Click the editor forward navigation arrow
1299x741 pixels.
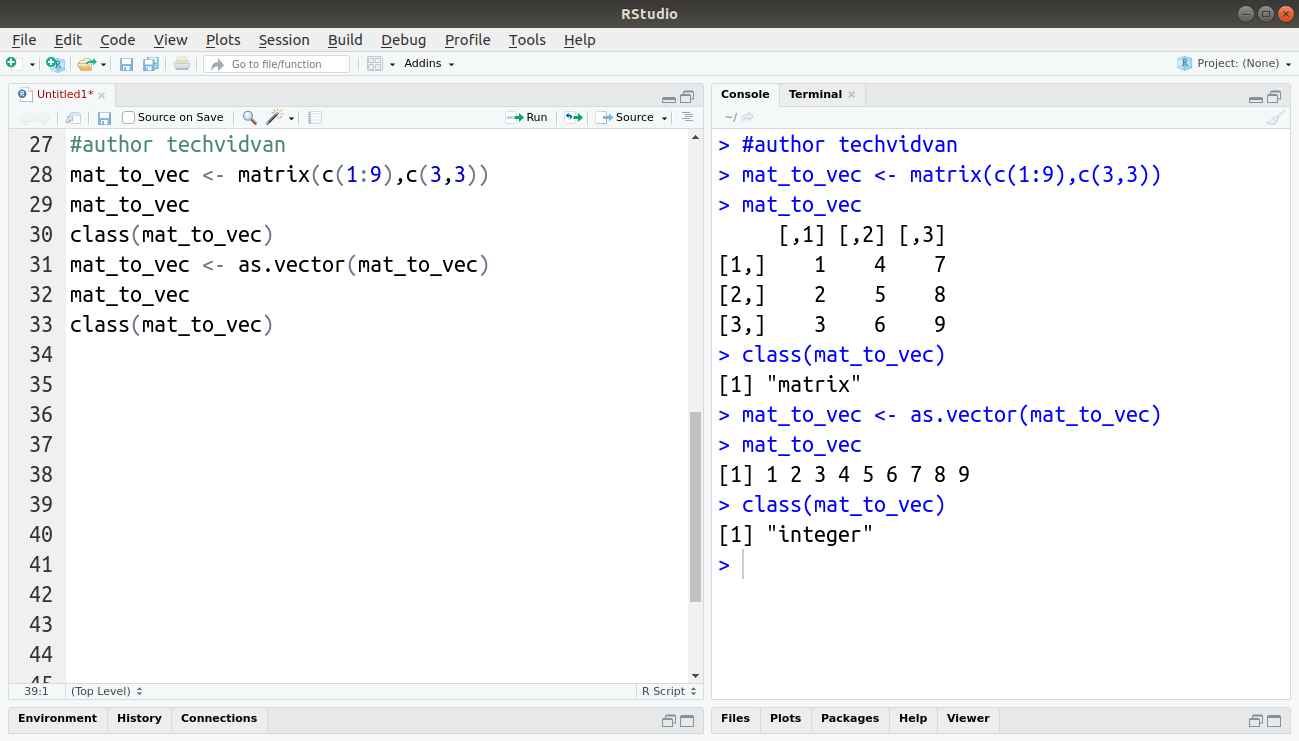[x=42, y=117]
